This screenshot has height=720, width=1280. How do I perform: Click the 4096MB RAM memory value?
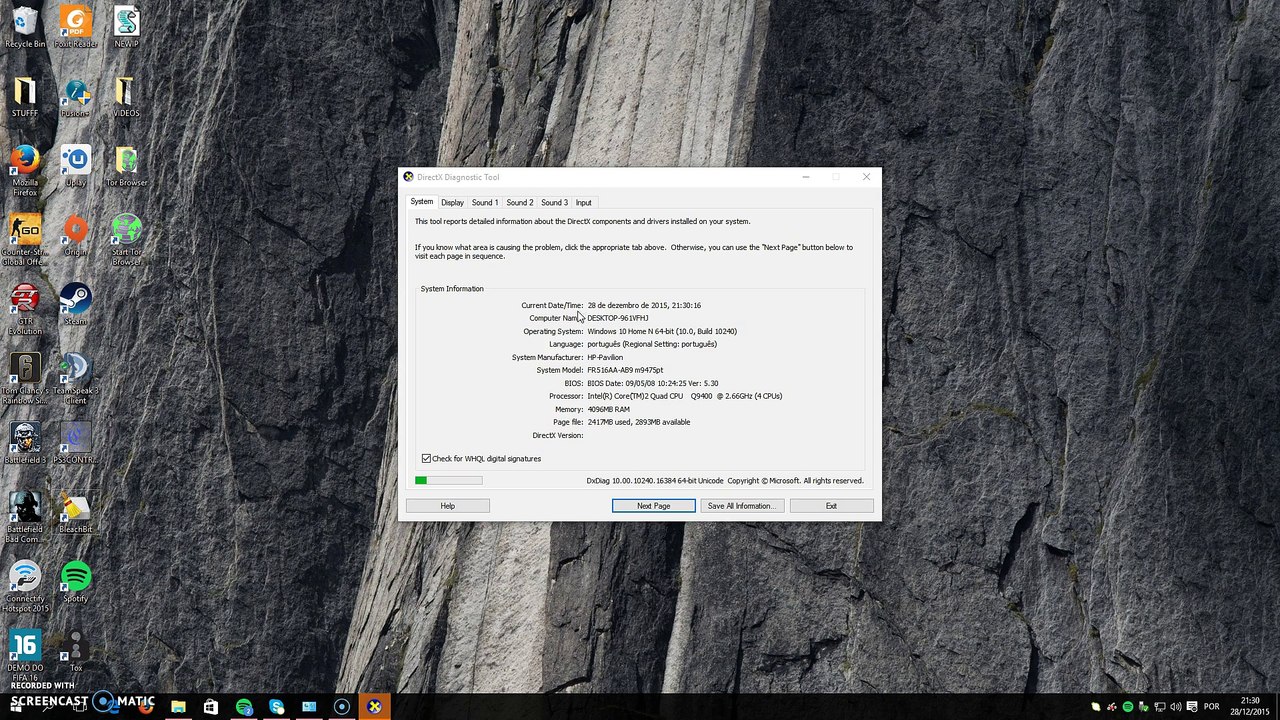click(608, 409)
